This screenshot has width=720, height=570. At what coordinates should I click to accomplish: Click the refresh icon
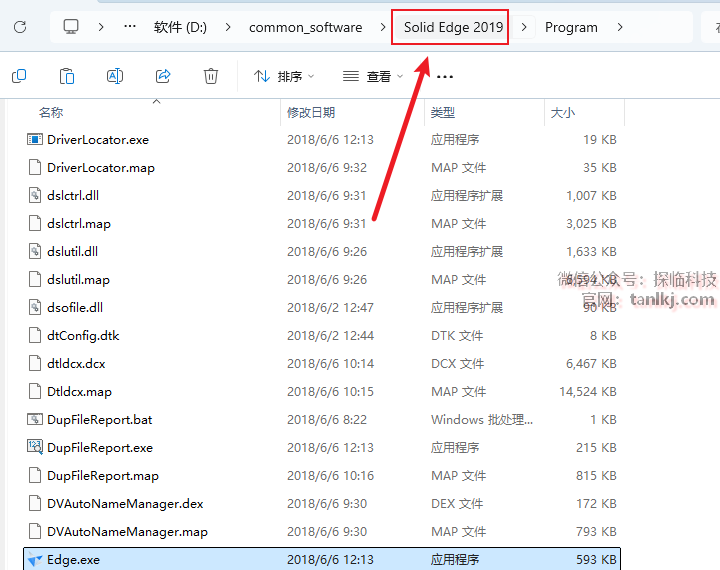[20, 27]
